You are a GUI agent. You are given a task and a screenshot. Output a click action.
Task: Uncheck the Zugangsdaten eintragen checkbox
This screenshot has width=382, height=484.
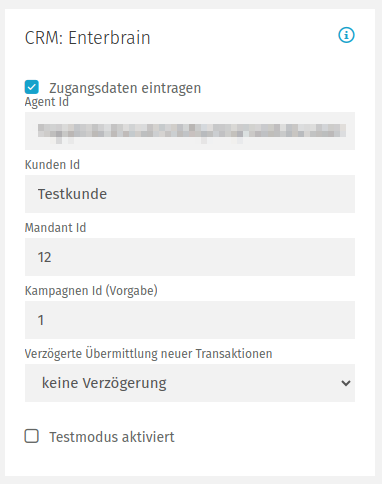click(32, 87)
